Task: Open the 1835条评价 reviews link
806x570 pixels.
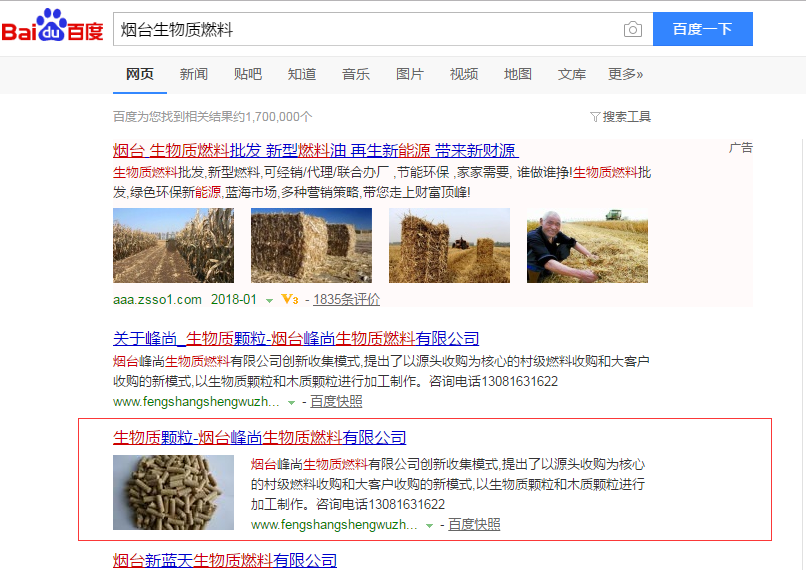Action: pyautogui.click(x=346, y=299)
